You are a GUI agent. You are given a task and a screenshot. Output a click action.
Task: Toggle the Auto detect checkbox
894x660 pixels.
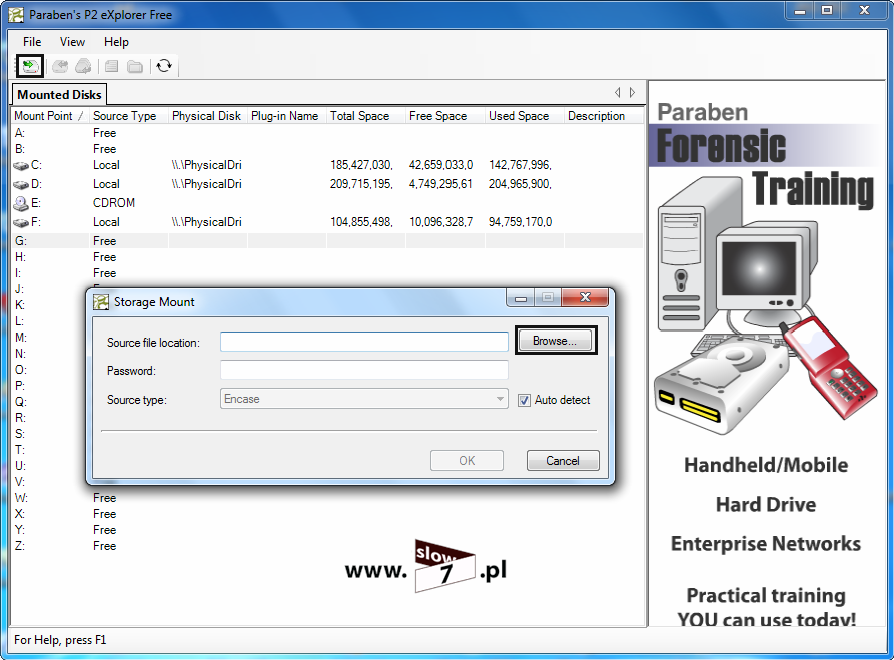(x=524, y=400)
